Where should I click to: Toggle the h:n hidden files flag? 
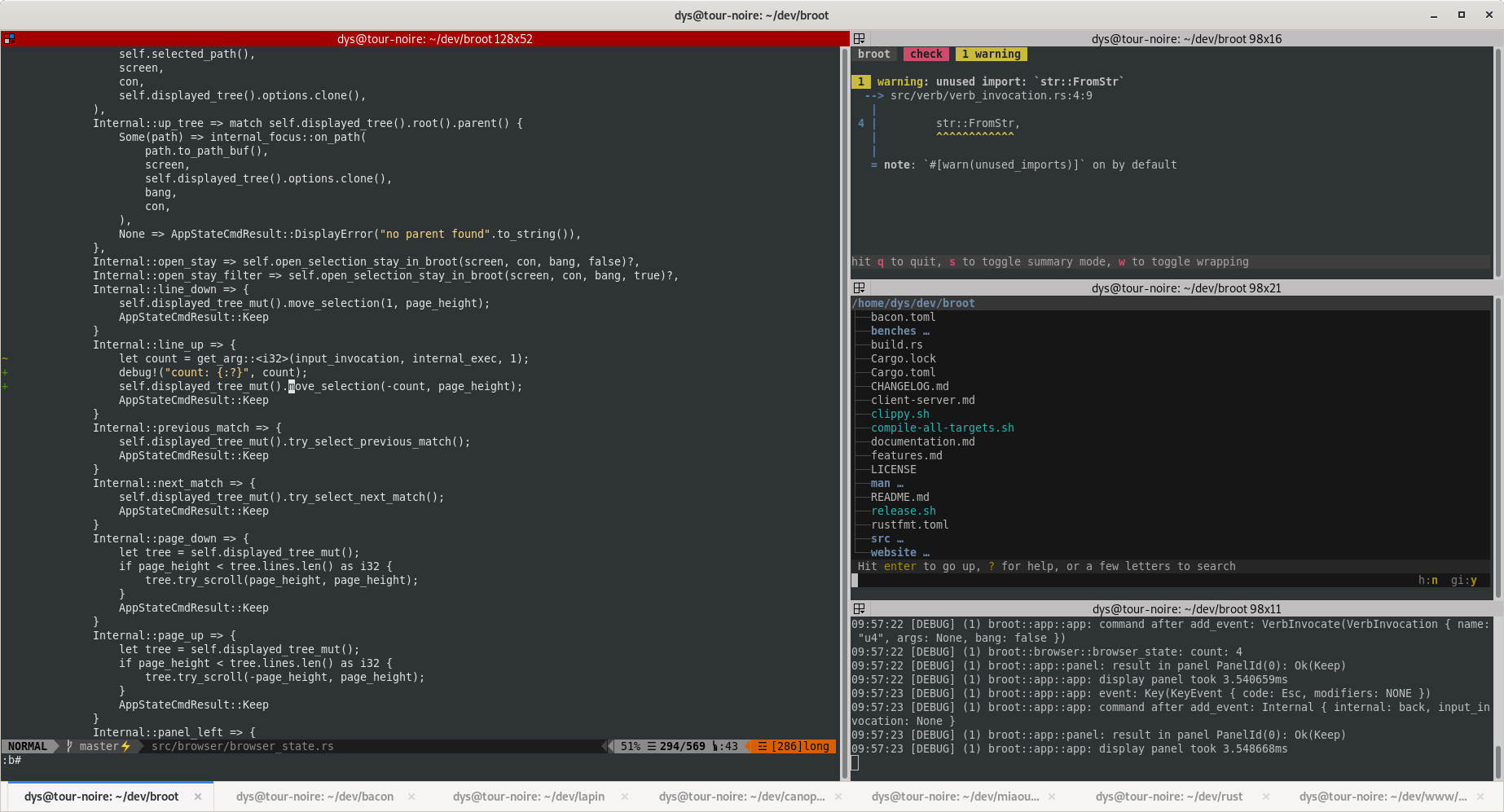pos(1428,580)
